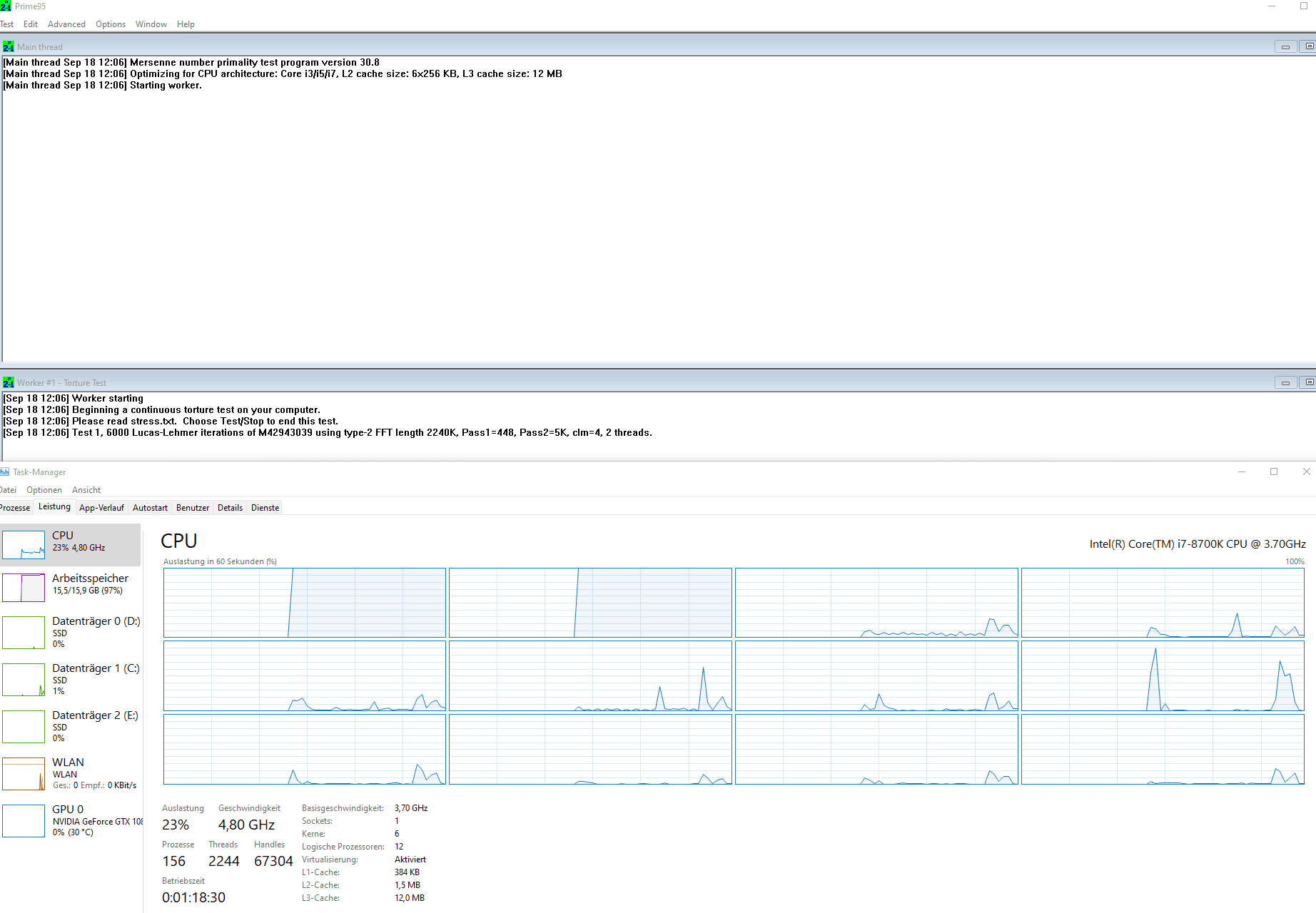Click the Test 1 Lucas-Lehmer iterations log line
The width and height of the screenshot is (1316, 913).
point(328,433)
